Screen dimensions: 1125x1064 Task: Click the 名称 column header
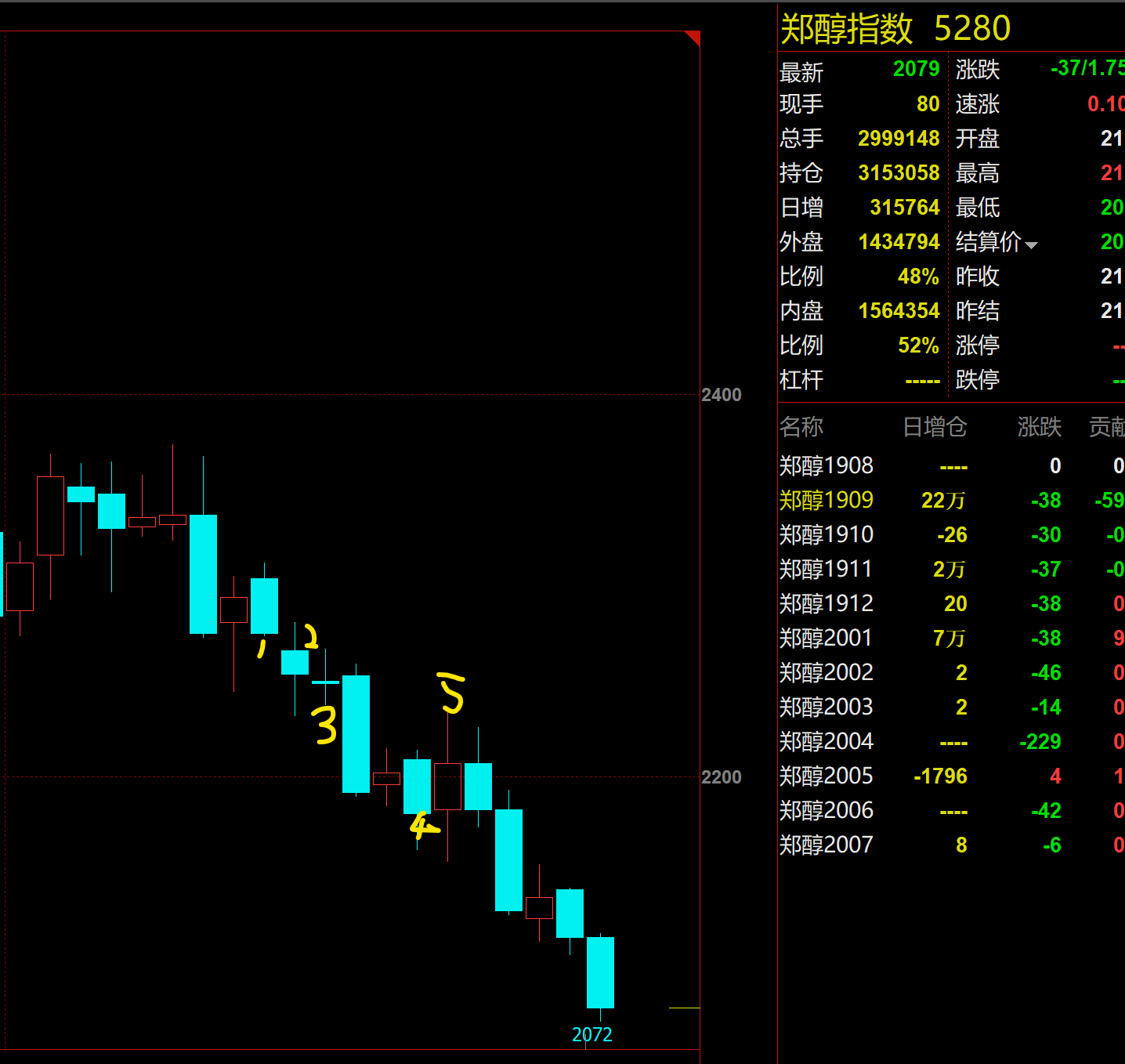(x=801, y=427)
